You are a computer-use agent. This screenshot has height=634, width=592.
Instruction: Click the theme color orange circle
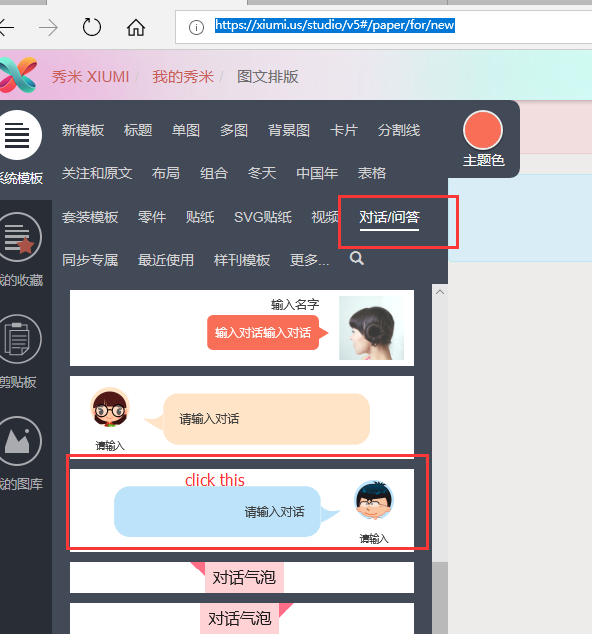coord(483,130)
